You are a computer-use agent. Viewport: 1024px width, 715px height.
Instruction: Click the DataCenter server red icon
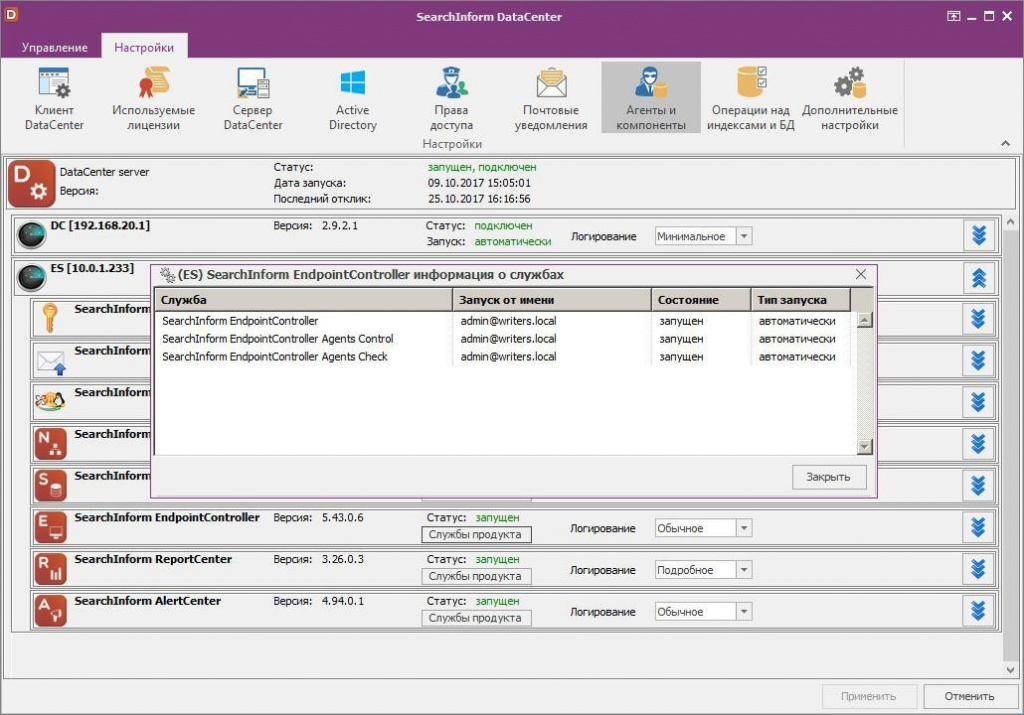point(31,183)
